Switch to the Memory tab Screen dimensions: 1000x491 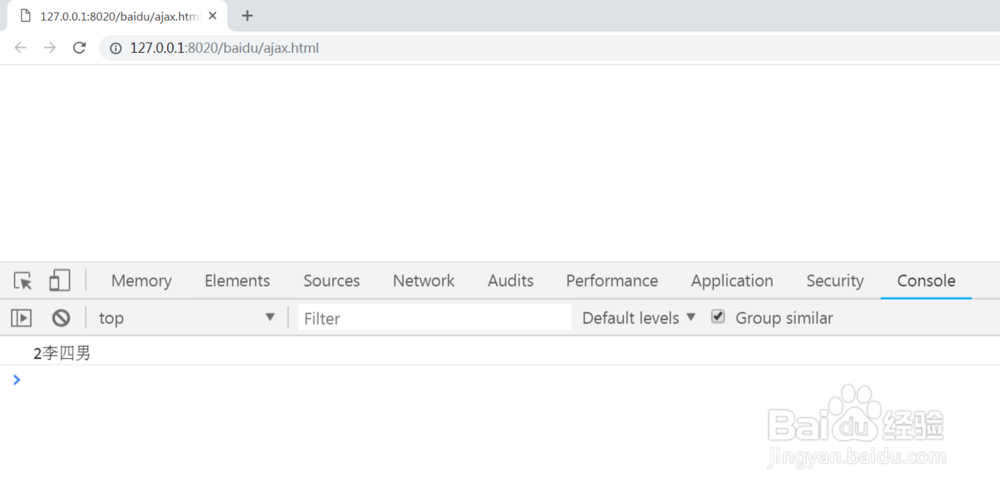(x=141, y=281)
